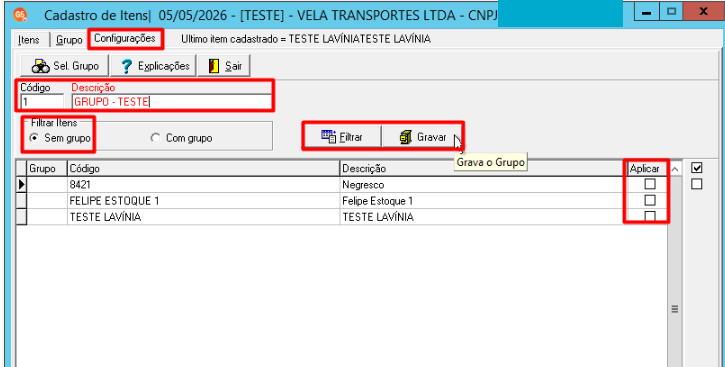This screenshot has width=725, height=367.
Task: Click the Ultimo item cadastrado status text
Action: coord(306,39)
